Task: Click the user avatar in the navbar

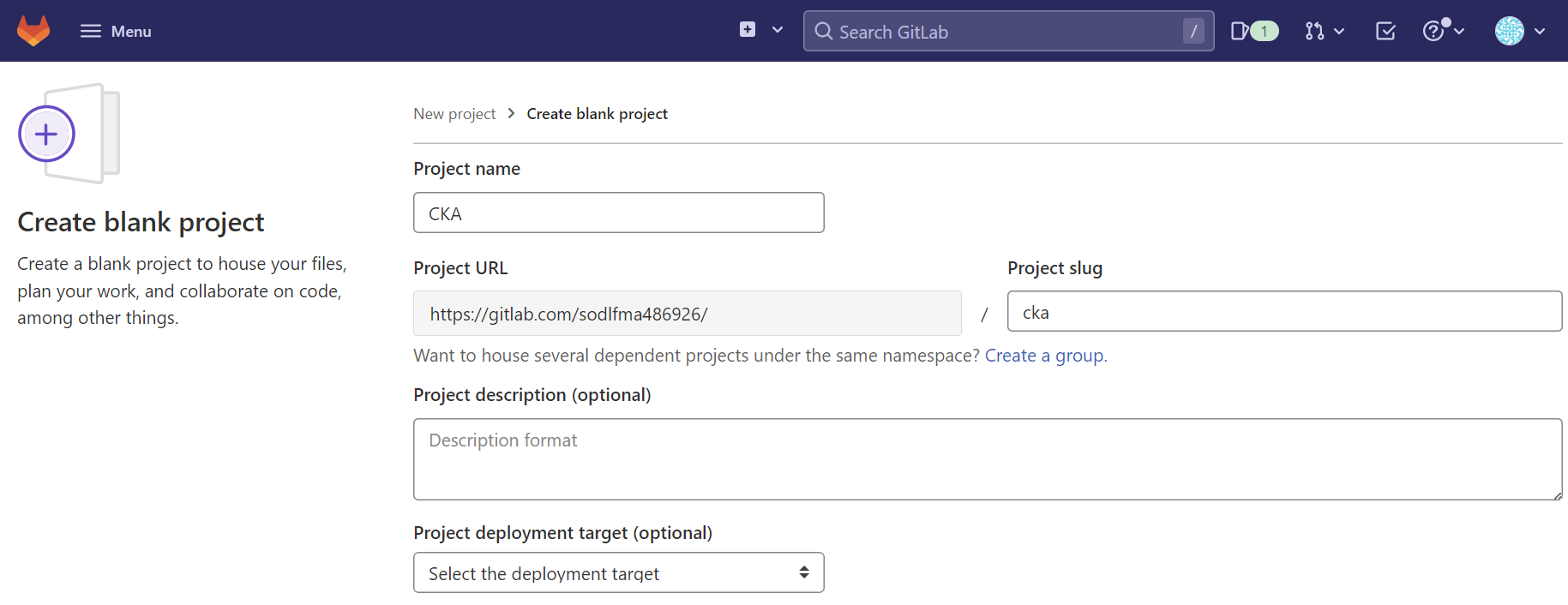Action: click(x=1509, y=32)
